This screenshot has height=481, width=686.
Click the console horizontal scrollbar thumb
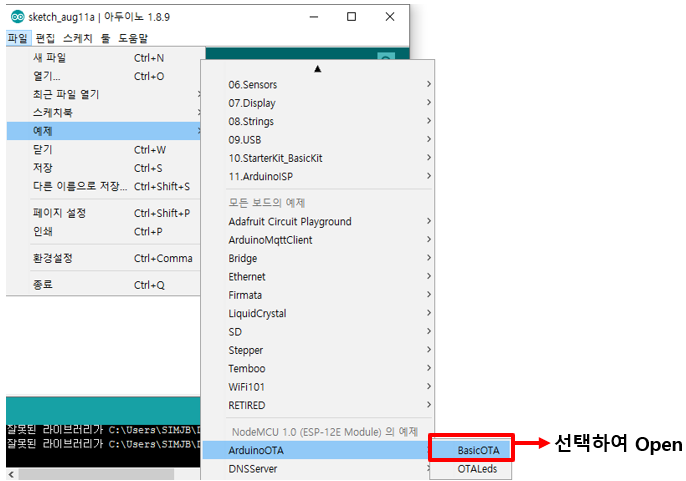tap(96, 474)
